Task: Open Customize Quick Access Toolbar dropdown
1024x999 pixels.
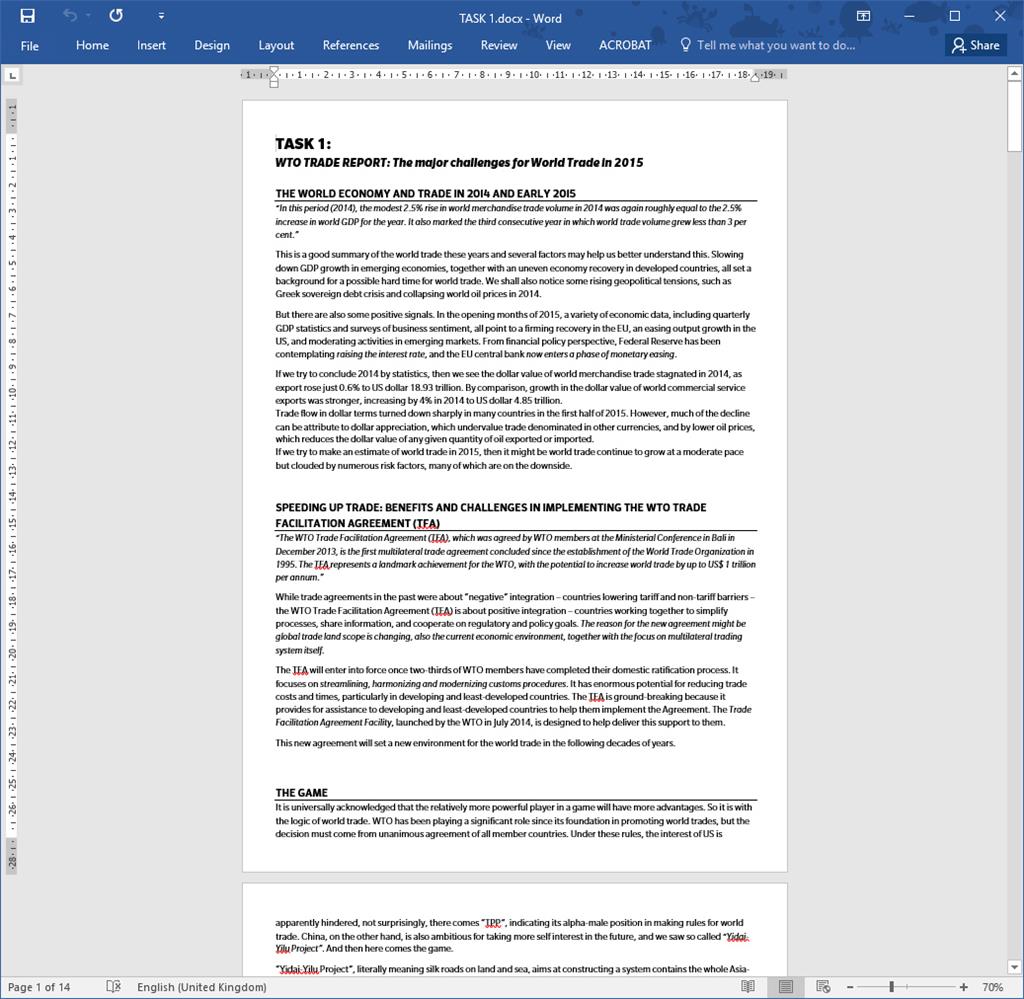Action: coord(161,16)
